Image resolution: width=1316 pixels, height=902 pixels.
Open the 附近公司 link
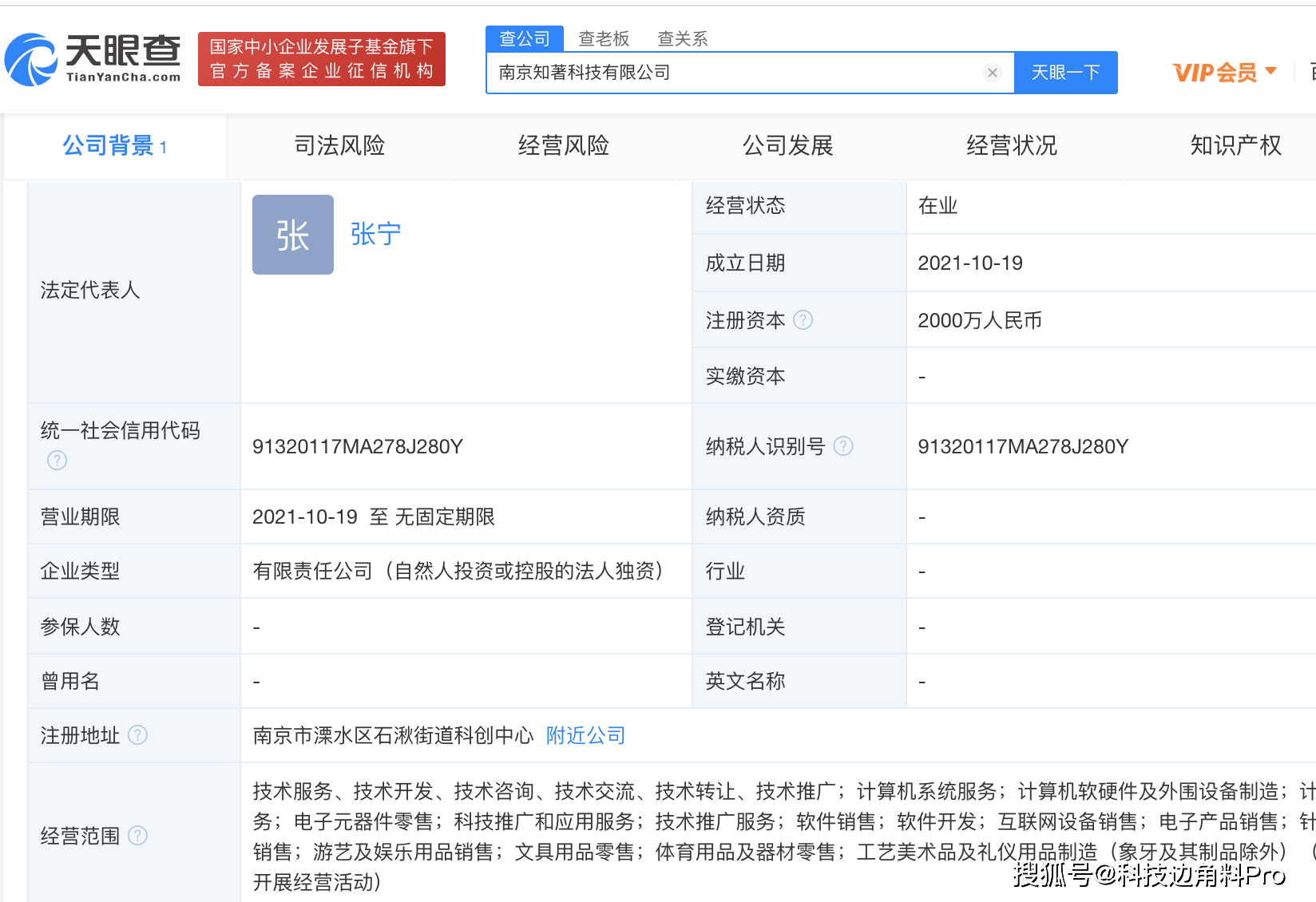585,735
